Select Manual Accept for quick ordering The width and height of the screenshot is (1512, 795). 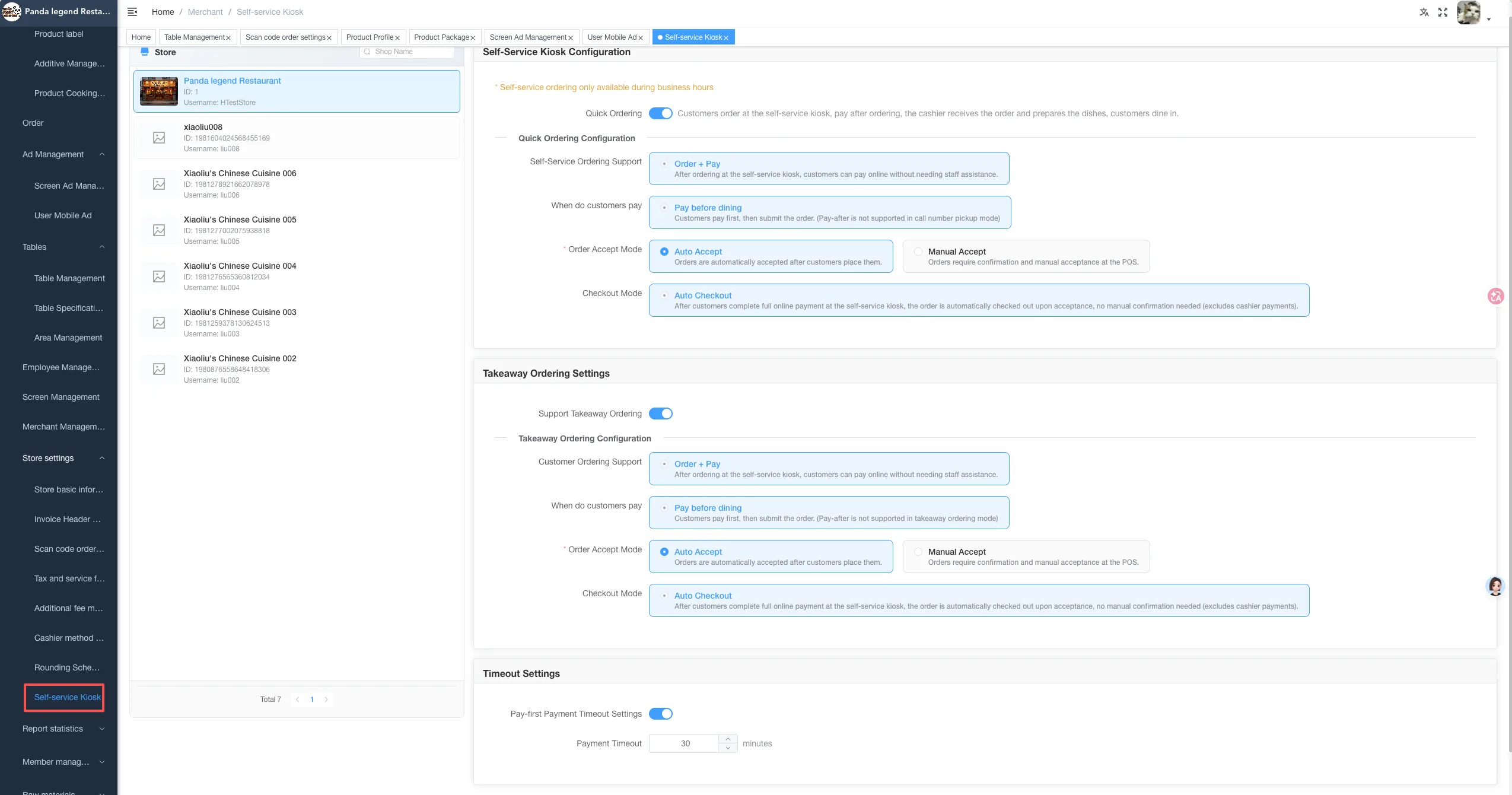click(x=1026, y=256)
